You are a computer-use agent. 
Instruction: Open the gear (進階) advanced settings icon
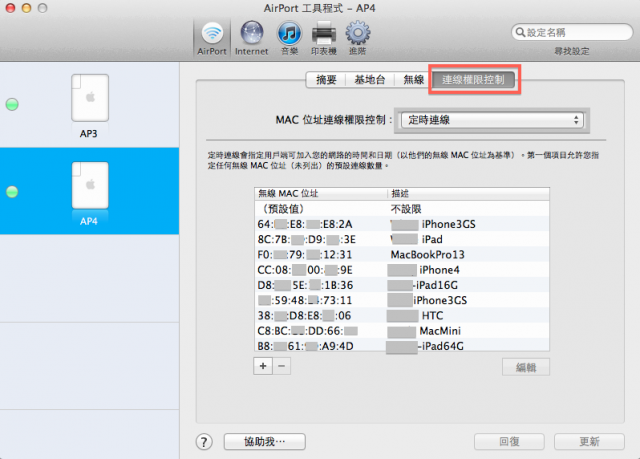[358, 39]
